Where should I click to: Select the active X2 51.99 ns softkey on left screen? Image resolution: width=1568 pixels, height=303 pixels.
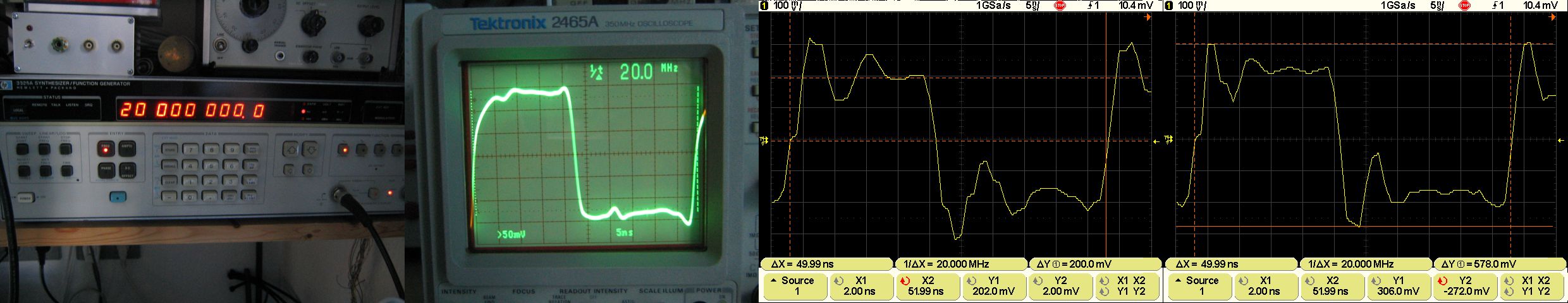pos(928,286)
